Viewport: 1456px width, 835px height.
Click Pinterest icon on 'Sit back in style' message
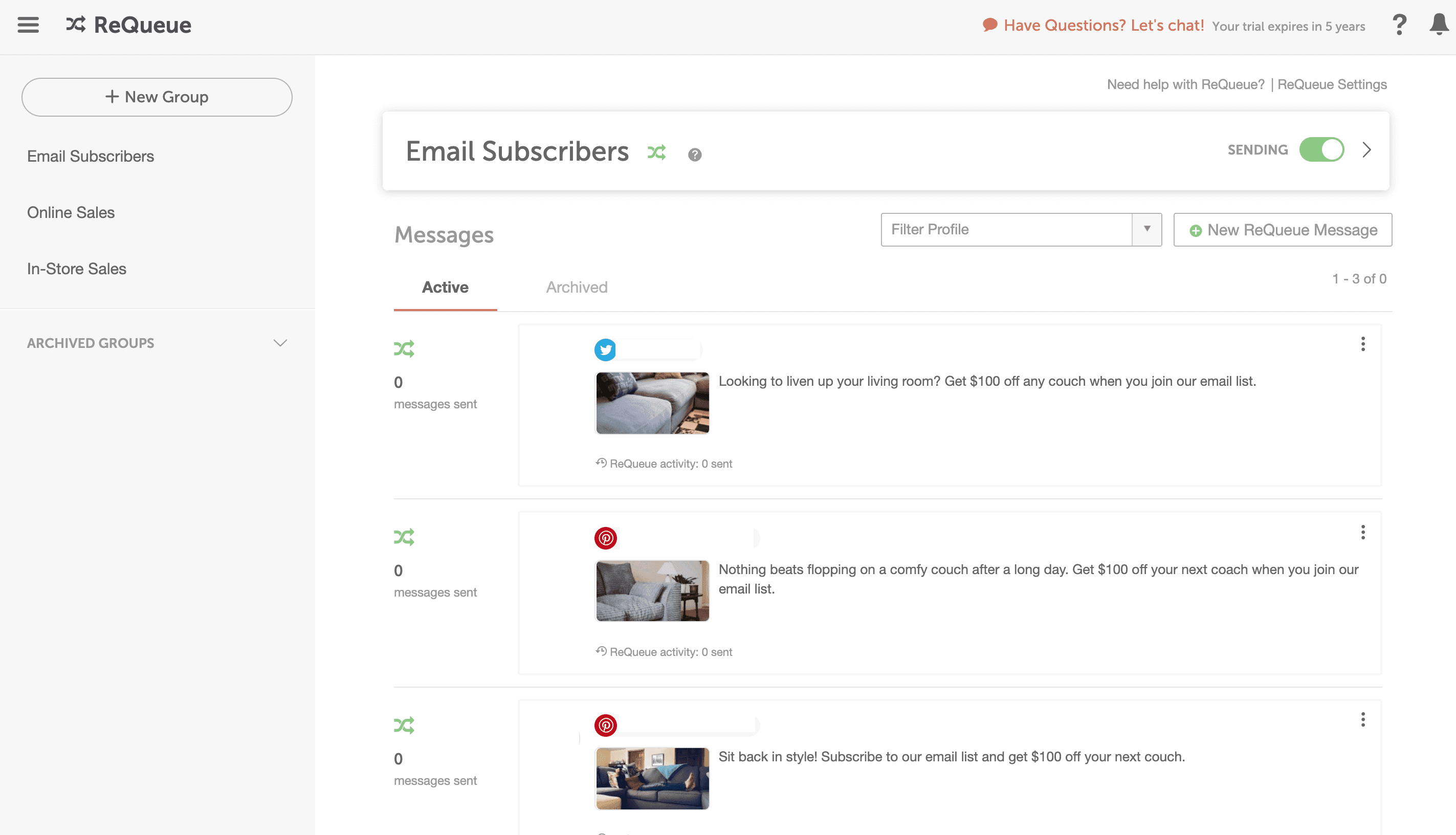[605, 726]
